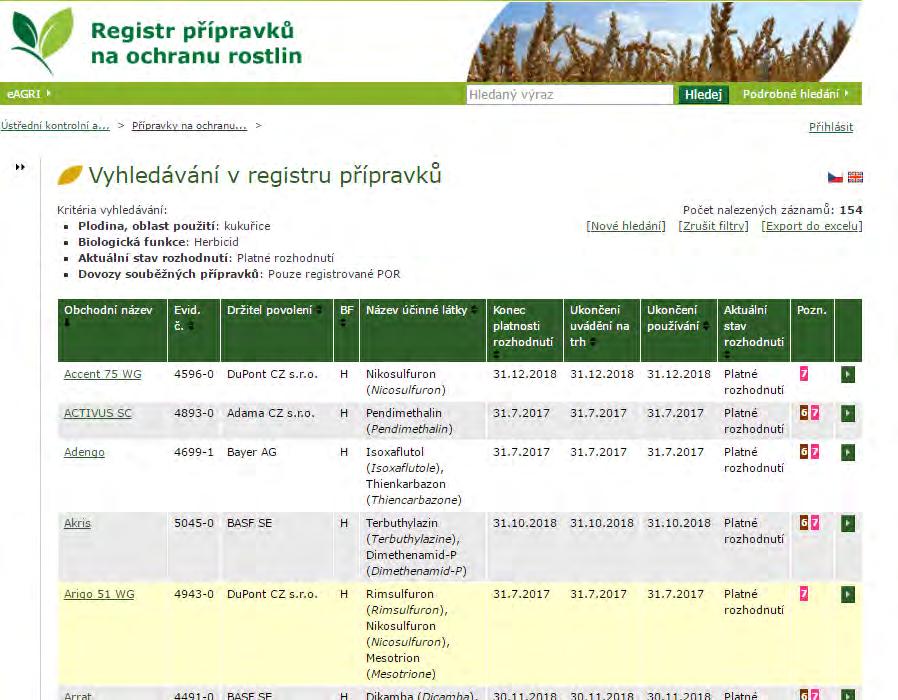Screen dimensions: 898x700
Task: Select evid. number 4943-0
Action: click(194, 594)
